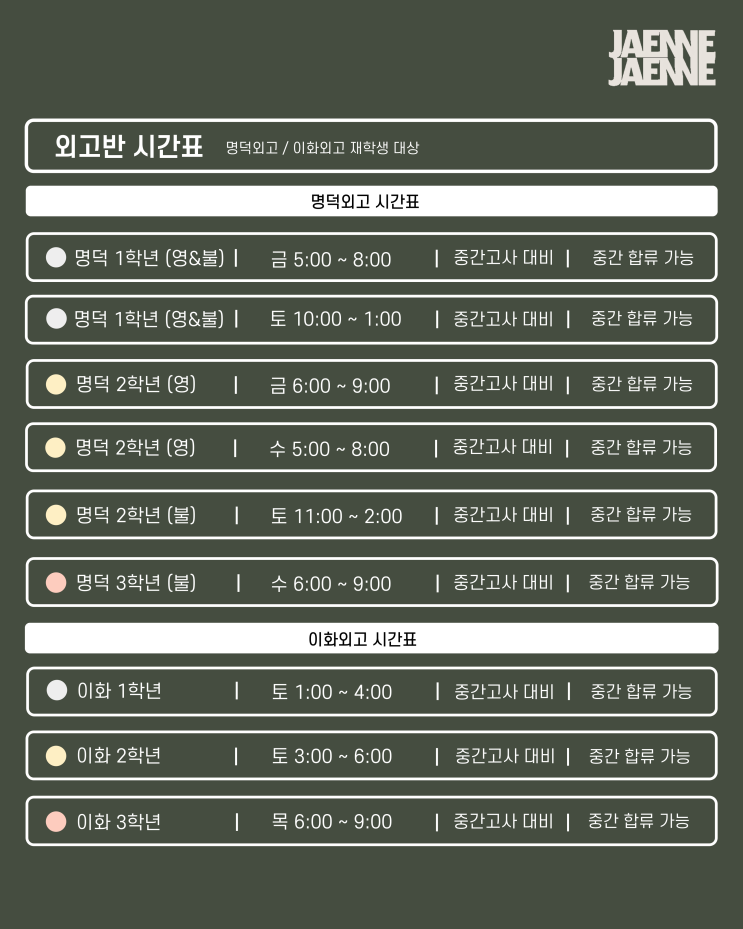Click 중간고사 대비 in 명덕 3학년 row
Image resolution: width=743 pixels, height=929 pixels.
point(502,582)
